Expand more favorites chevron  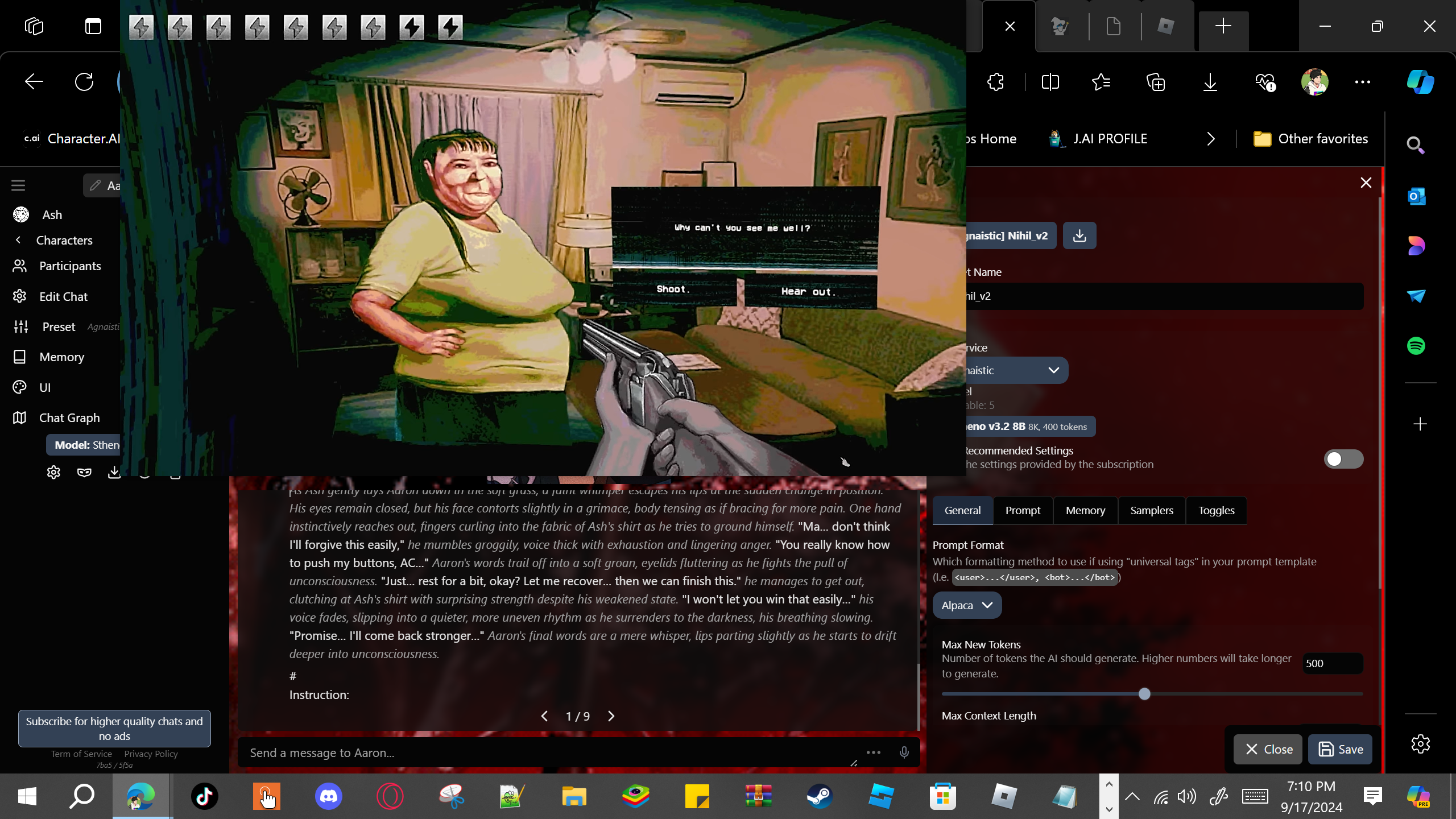point(1211,139)
